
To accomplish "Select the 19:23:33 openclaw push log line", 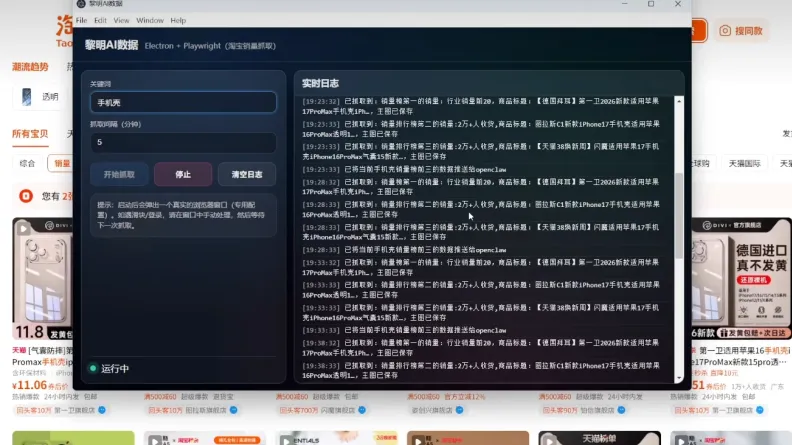I will click(404, 170).
